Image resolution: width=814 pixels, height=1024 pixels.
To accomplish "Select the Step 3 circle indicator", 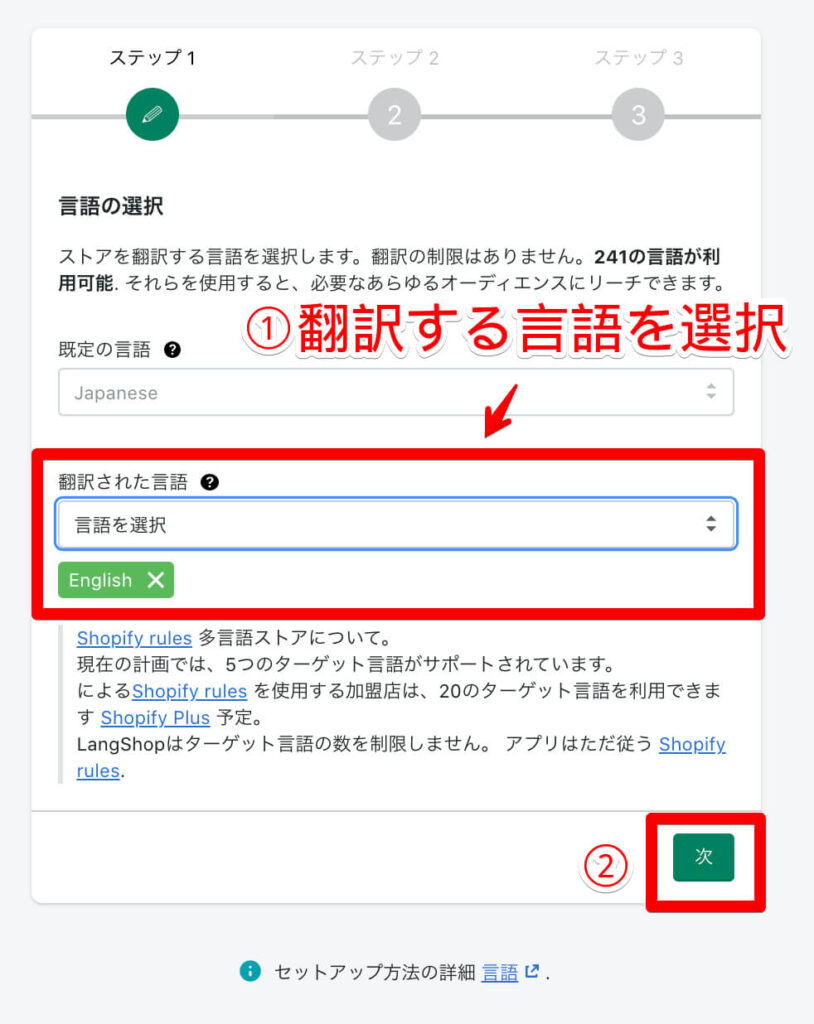I will (638, 115).
